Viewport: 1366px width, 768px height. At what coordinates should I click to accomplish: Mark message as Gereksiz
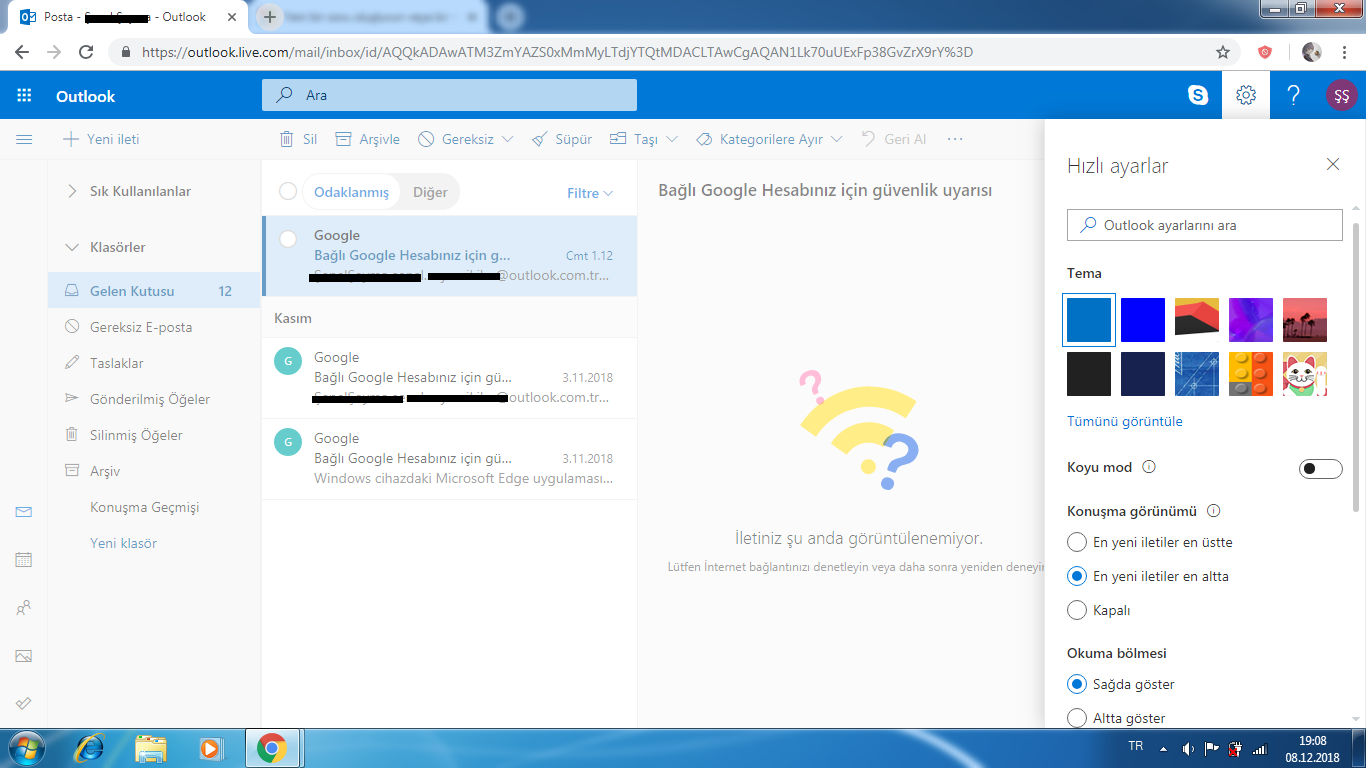click(x=456, y=139)
